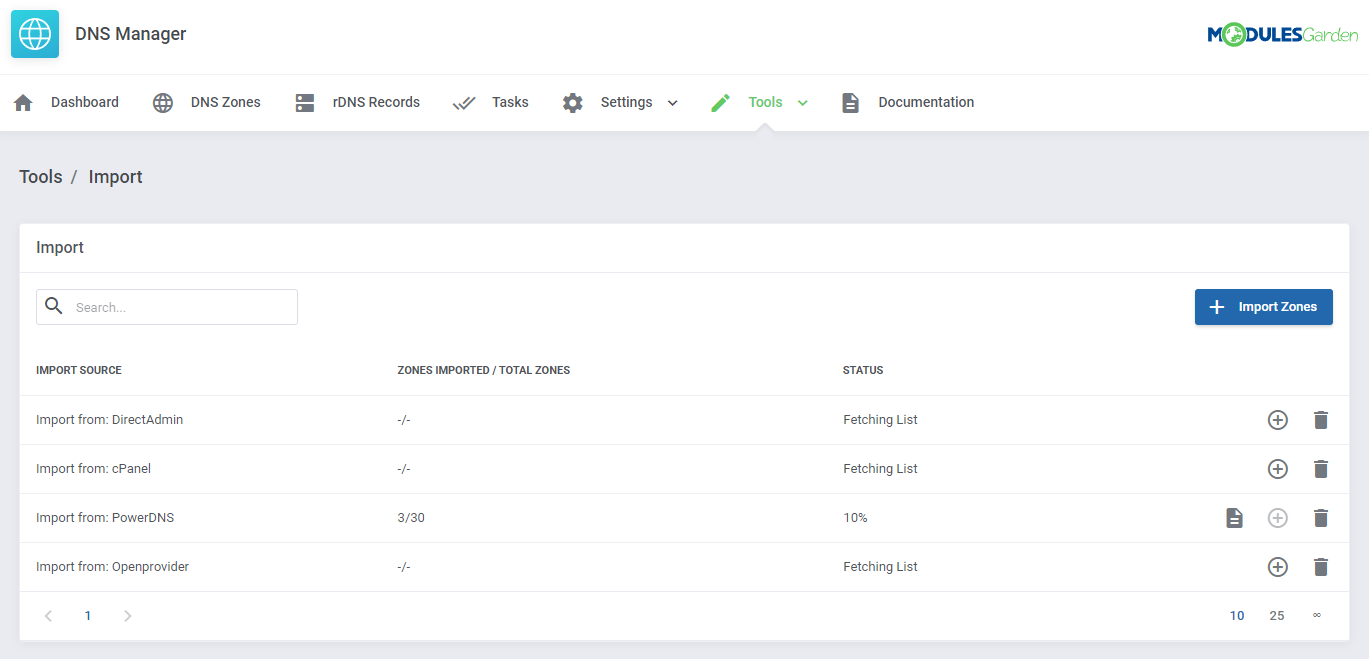Click the Import Zones button
The height and width of the screenshot is (659, 1369).
click(1263, 306)
